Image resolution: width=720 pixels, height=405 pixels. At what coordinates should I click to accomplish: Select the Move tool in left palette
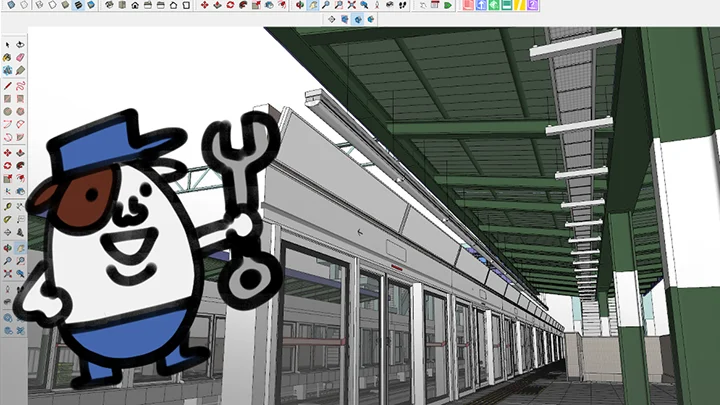click(7, 153)
